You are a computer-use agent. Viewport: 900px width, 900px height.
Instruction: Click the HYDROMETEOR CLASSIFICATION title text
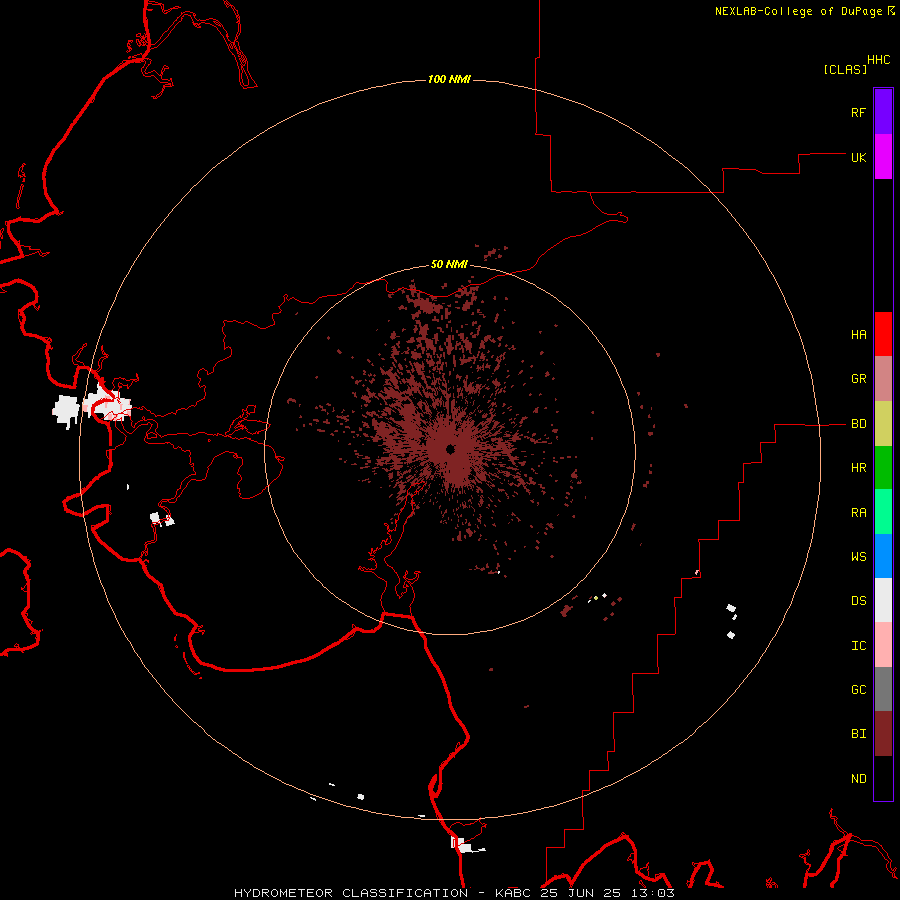tap(351, 893)
